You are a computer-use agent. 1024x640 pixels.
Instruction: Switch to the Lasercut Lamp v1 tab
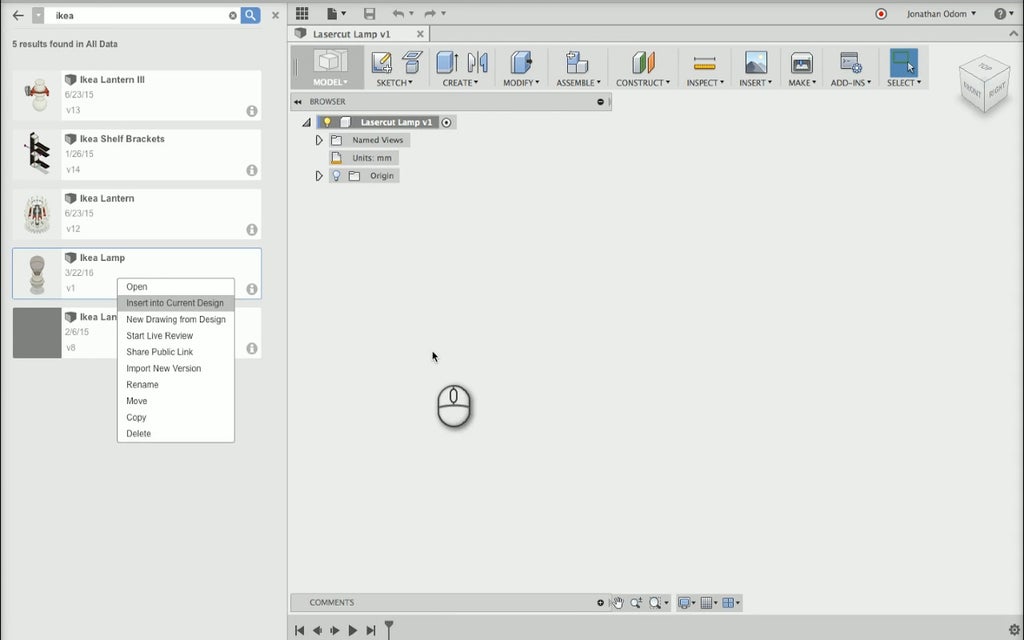point(351,34)
